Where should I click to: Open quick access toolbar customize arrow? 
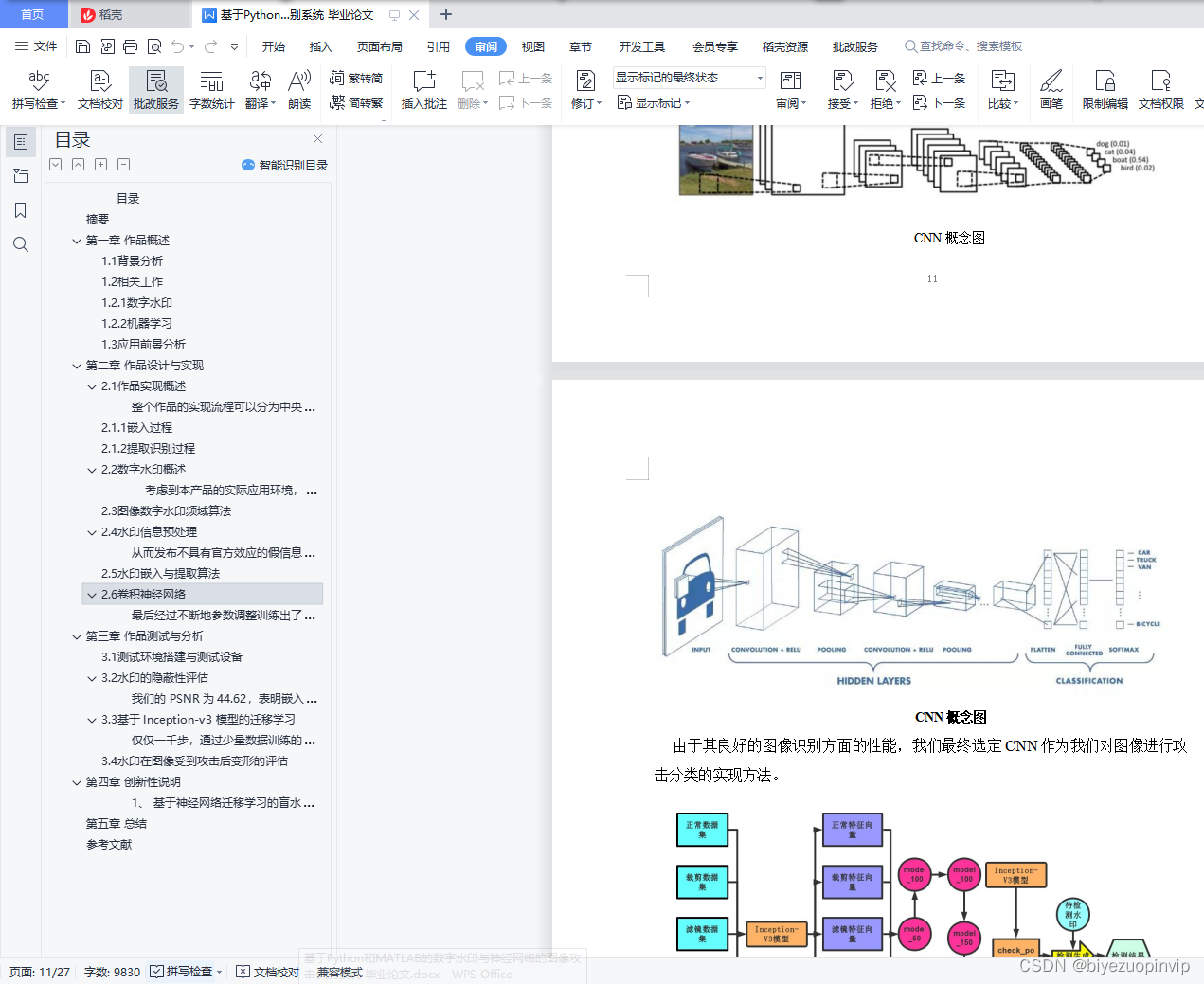(x=234, y=46)
